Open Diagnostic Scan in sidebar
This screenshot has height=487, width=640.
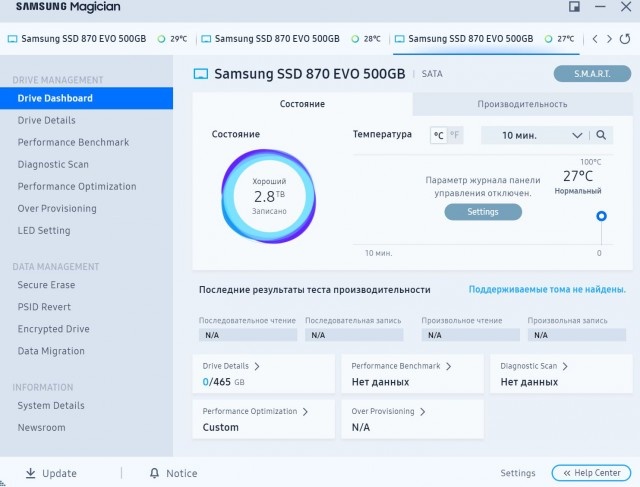87,164
